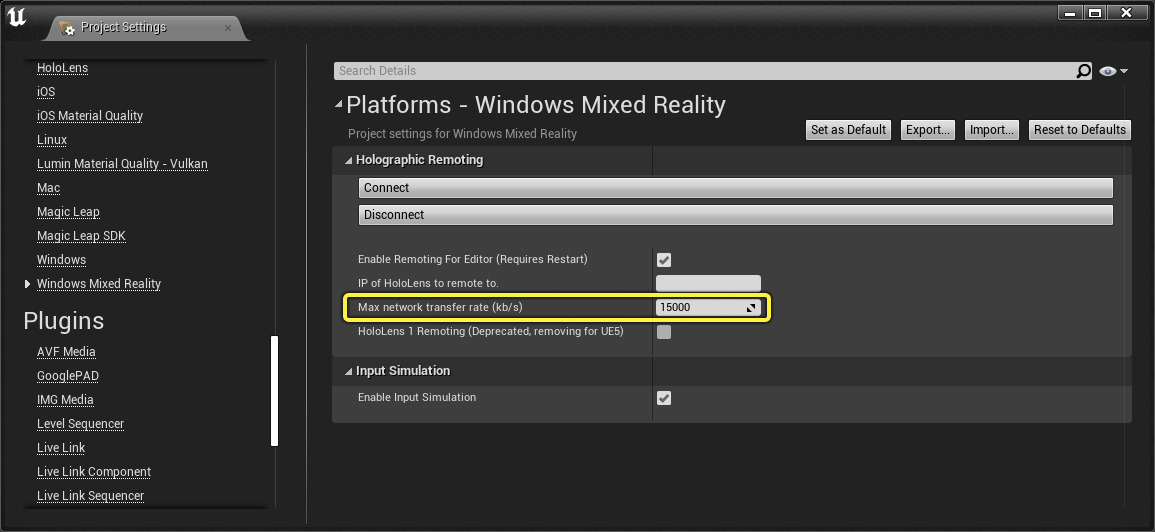Image resolution: width=1155 pixels, height=532 pixels.
Task: Click the Connect button
Action: pos(735,188)
